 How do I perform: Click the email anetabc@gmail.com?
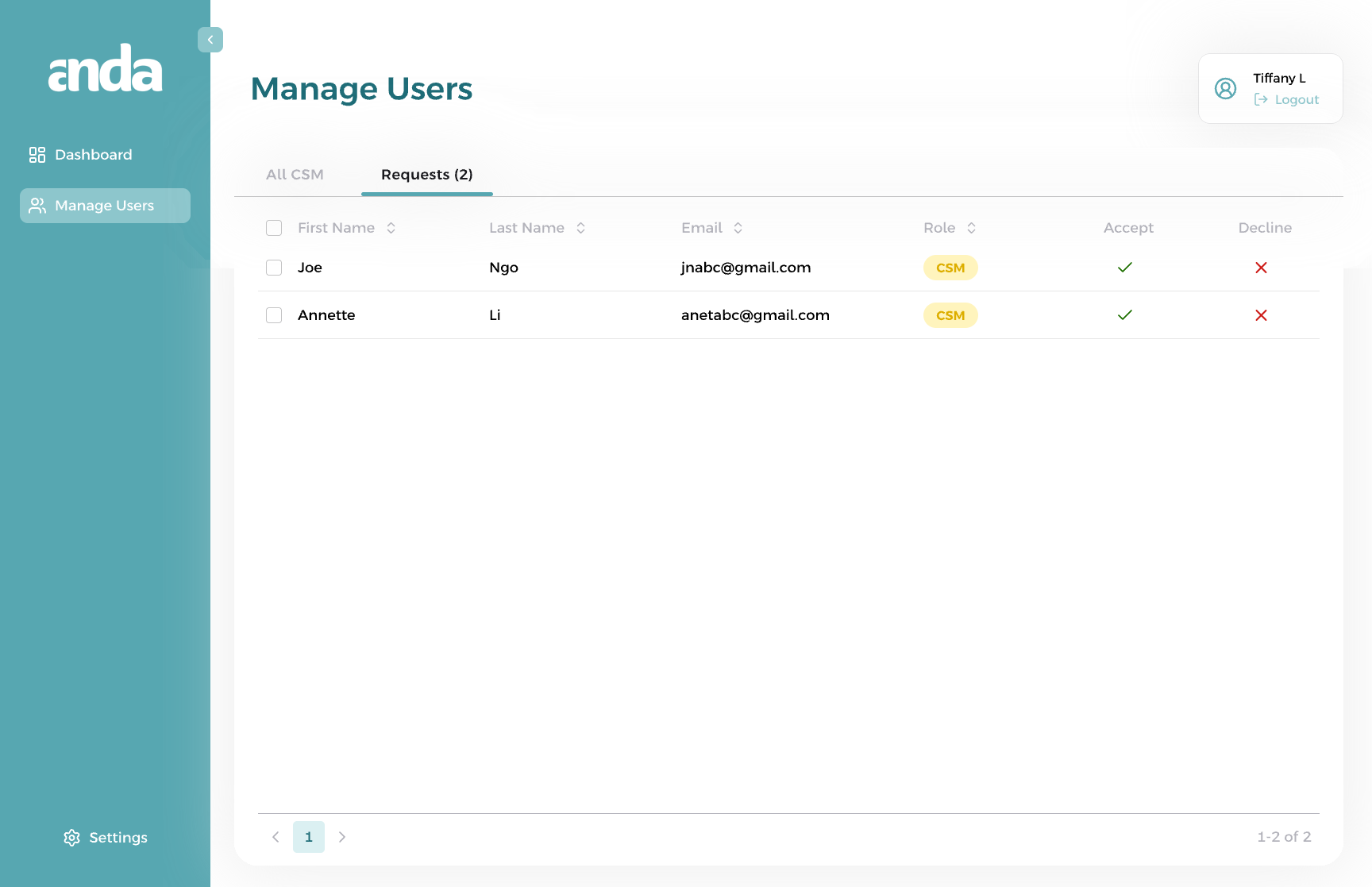pos(755,315)
